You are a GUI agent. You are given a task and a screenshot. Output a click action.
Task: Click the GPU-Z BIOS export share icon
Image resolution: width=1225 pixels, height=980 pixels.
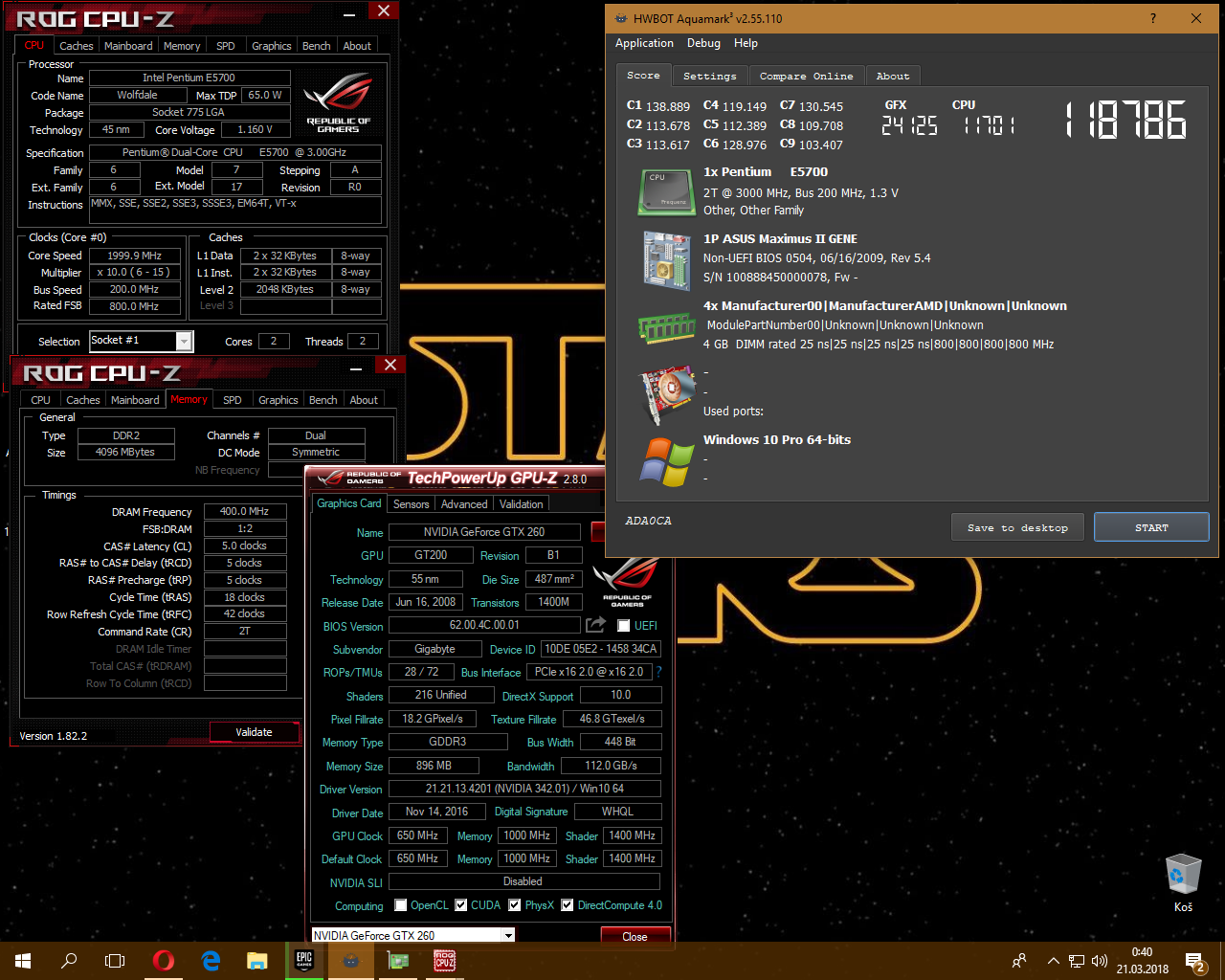596,625
